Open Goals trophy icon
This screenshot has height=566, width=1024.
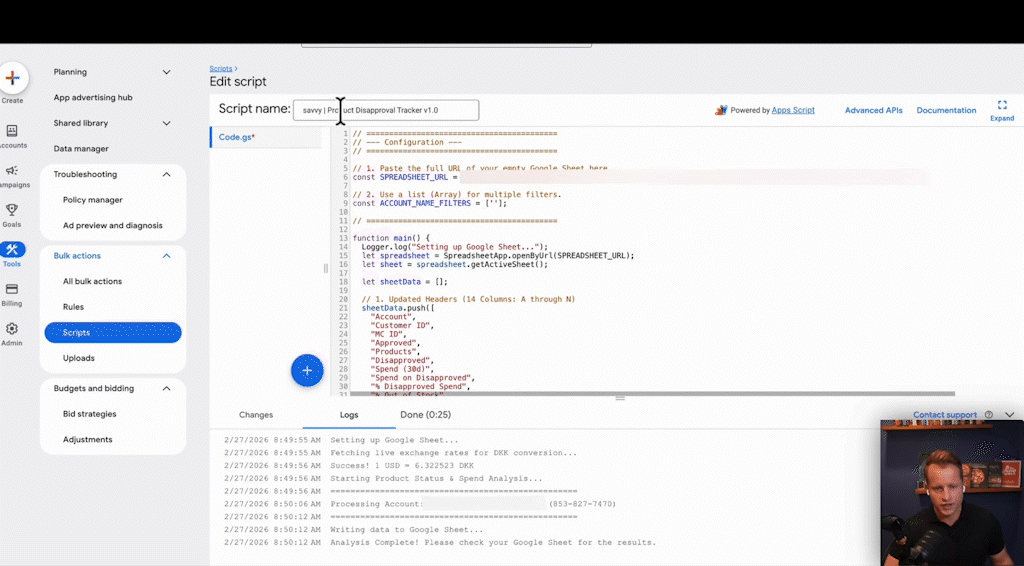coord(12,210)
